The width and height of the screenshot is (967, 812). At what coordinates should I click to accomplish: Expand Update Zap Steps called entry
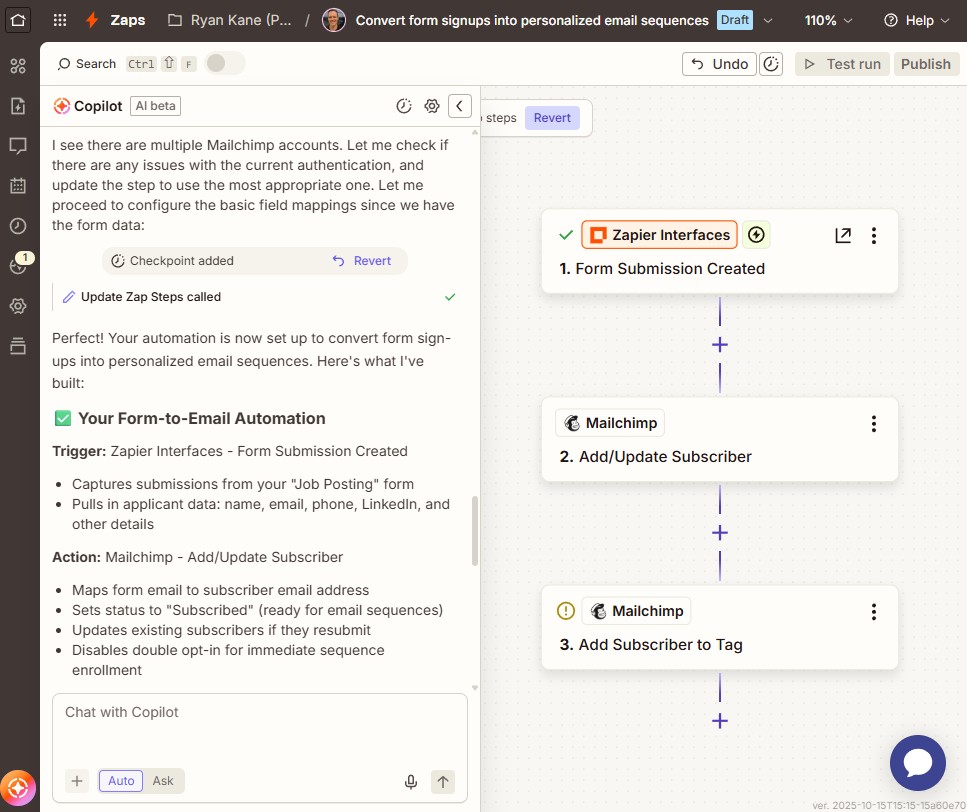tap(259, 297)
